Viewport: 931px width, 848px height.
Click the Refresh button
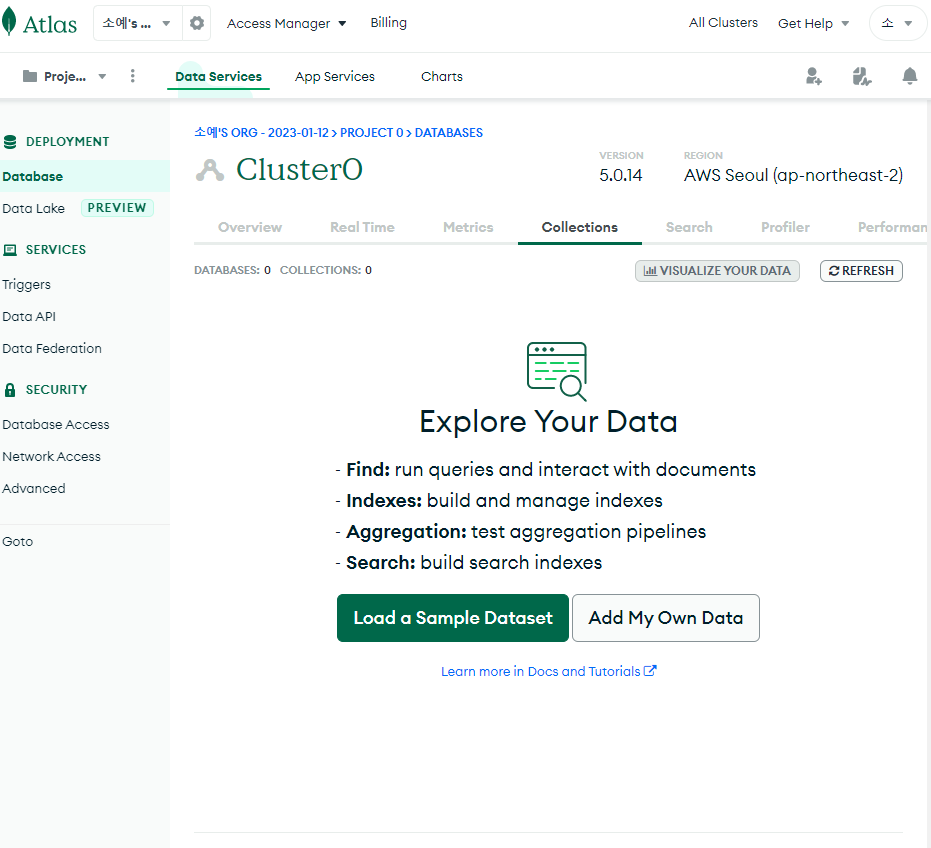[x=862, y=271]
